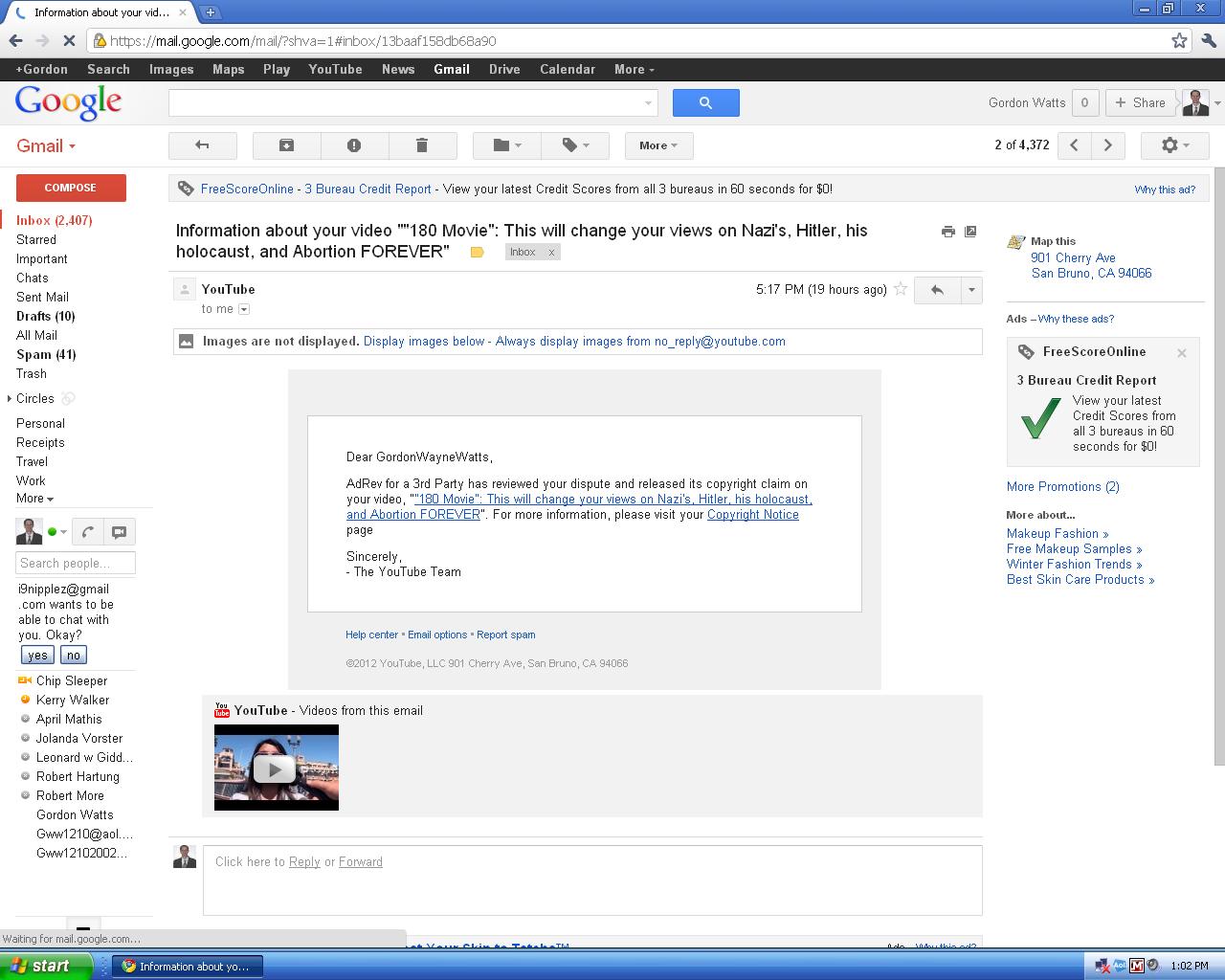Toggle the yellow importance marker
1225x980 pixels.
coord(477,253)
